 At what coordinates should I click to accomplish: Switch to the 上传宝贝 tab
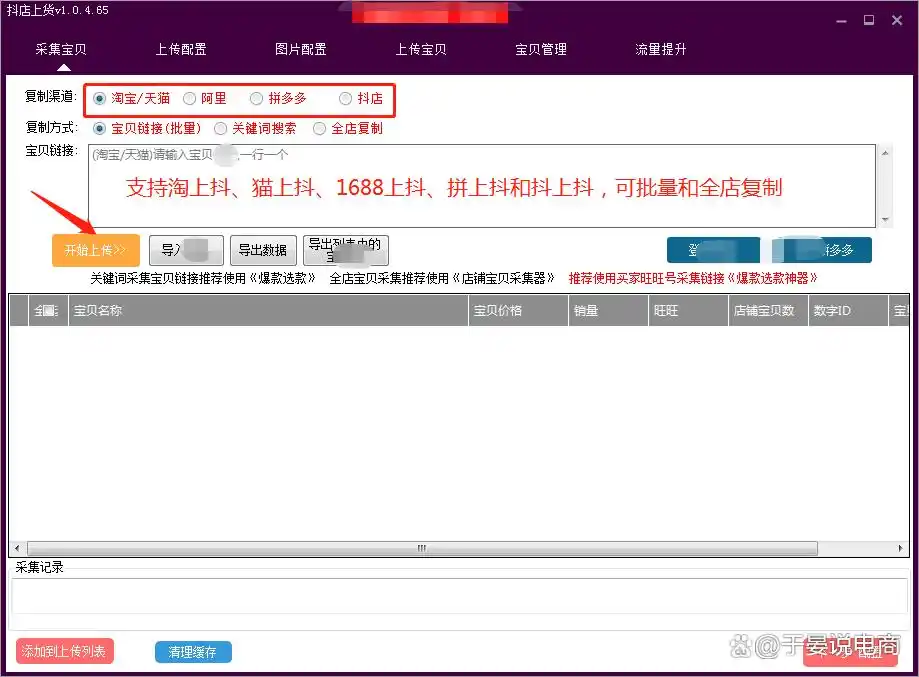pos(420,48)
